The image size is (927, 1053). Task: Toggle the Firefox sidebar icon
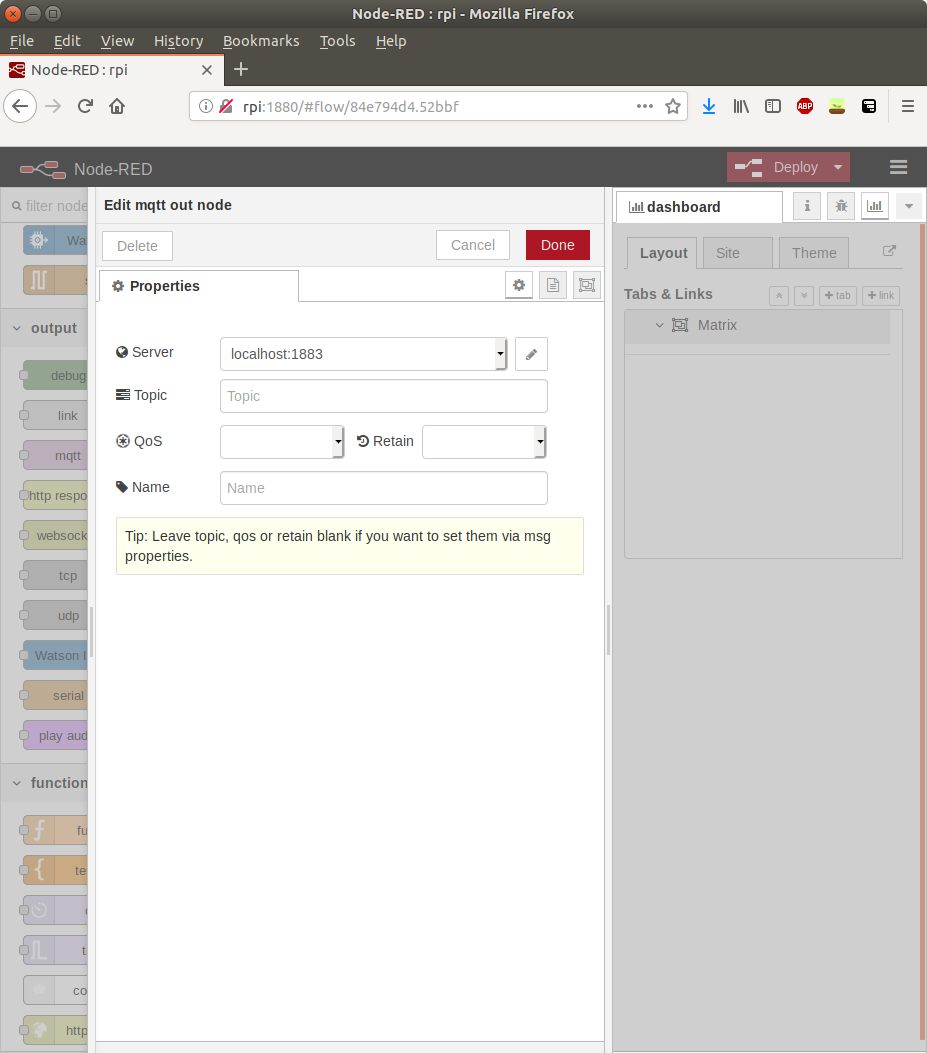pos(772,106)
